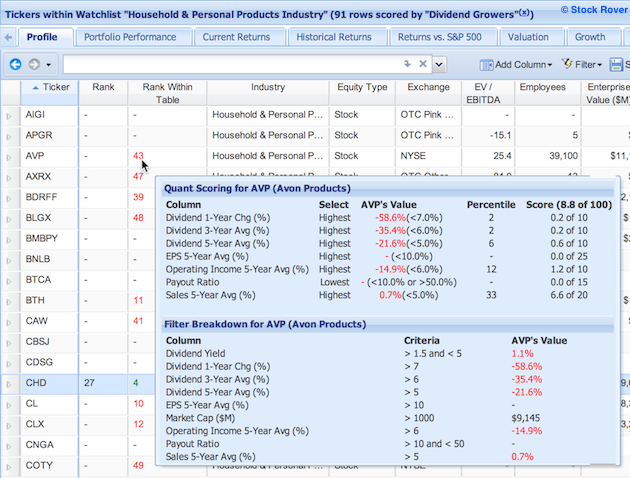Switch to the Valuation tab
Image resolution: width=630 pixels, height=478 pixels.
(528, 37)
